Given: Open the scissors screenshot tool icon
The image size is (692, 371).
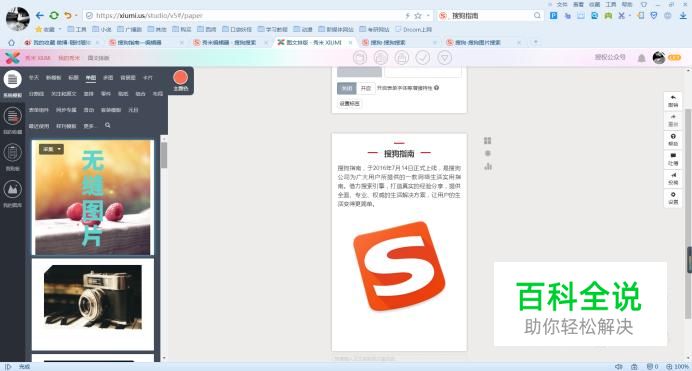Looking at the screenshot, I should pos(621,15).
